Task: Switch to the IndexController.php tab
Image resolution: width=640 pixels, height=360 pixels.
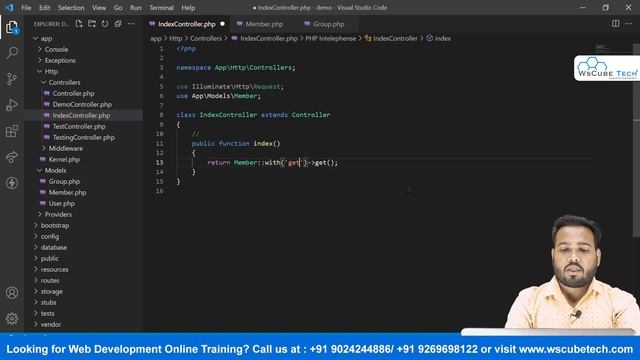Action: [x=187, y=24]
